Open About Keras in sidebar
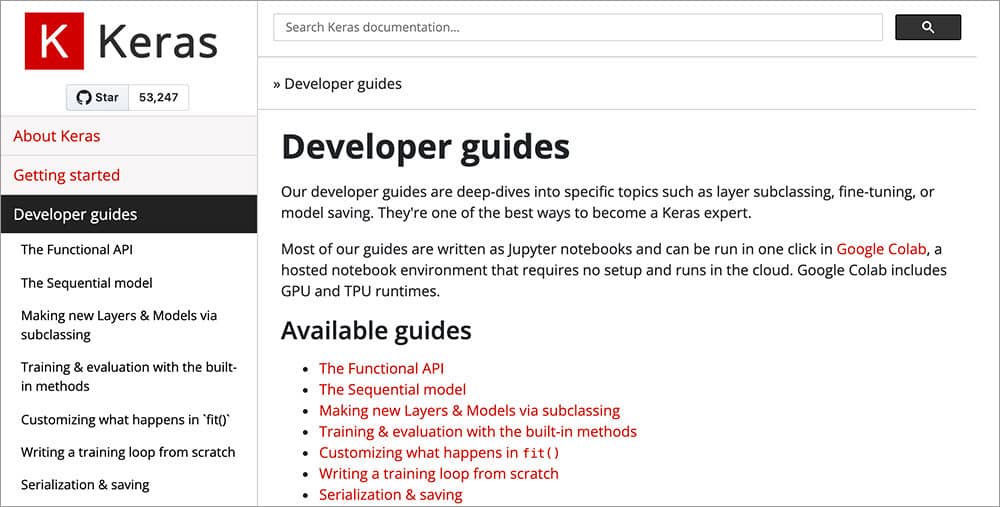This screenshot has height=507, width=1000. (x=129, y=136)
